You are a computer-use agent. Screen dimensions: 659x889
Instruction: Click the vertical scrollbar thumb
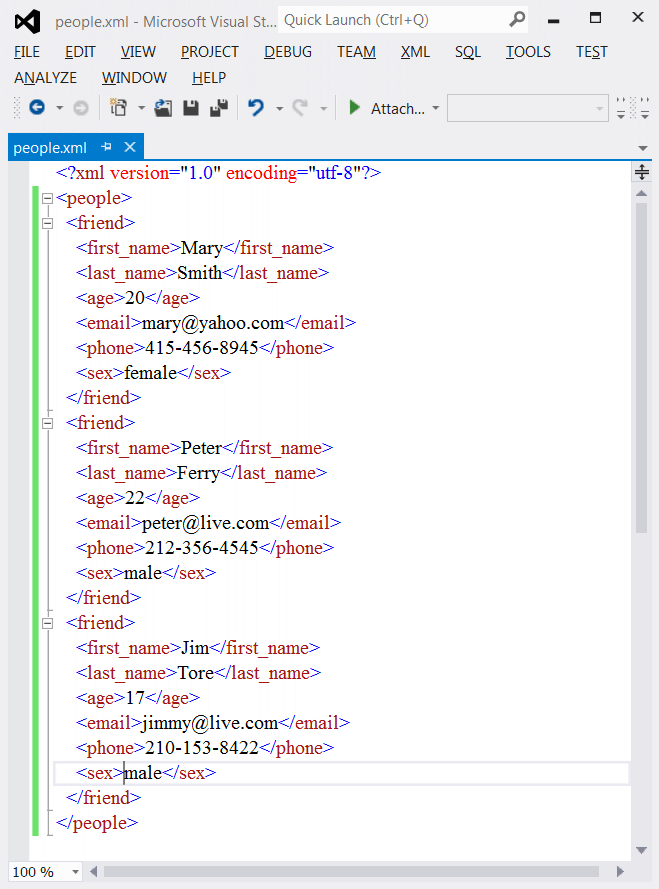[641, 368]
